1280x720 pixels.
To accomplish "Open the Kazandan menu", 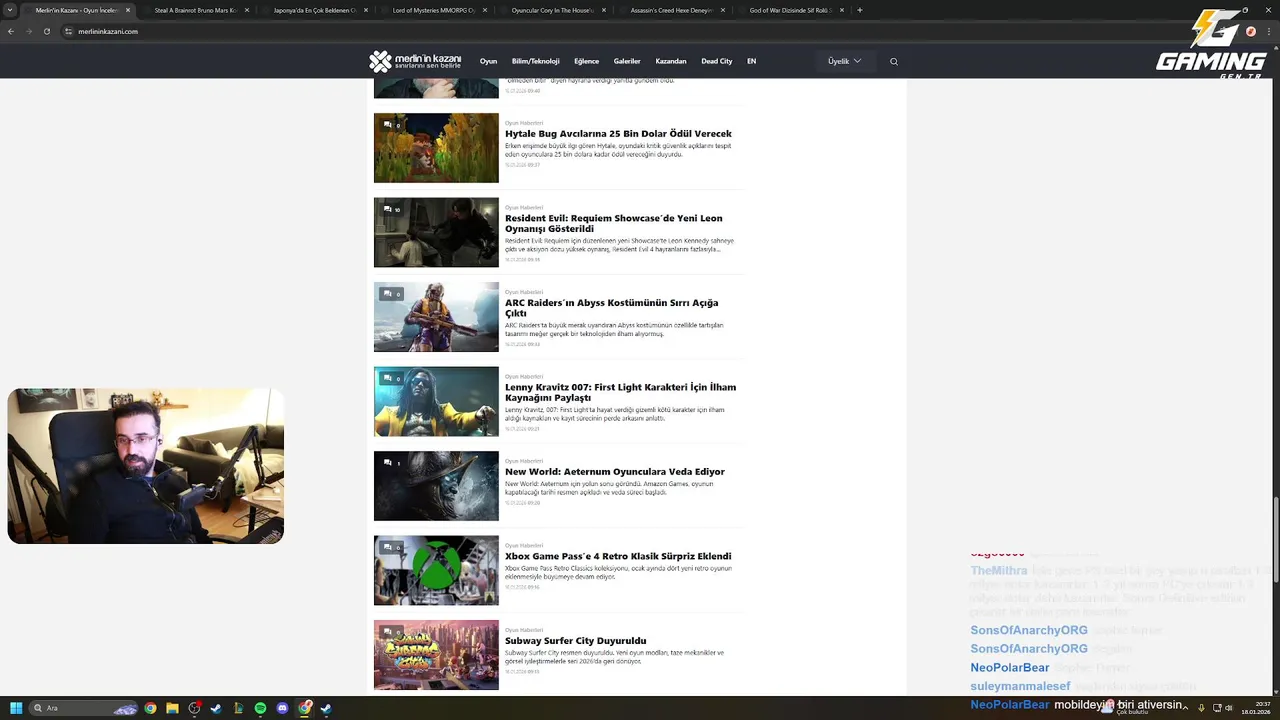I will [x=671, y=61].
